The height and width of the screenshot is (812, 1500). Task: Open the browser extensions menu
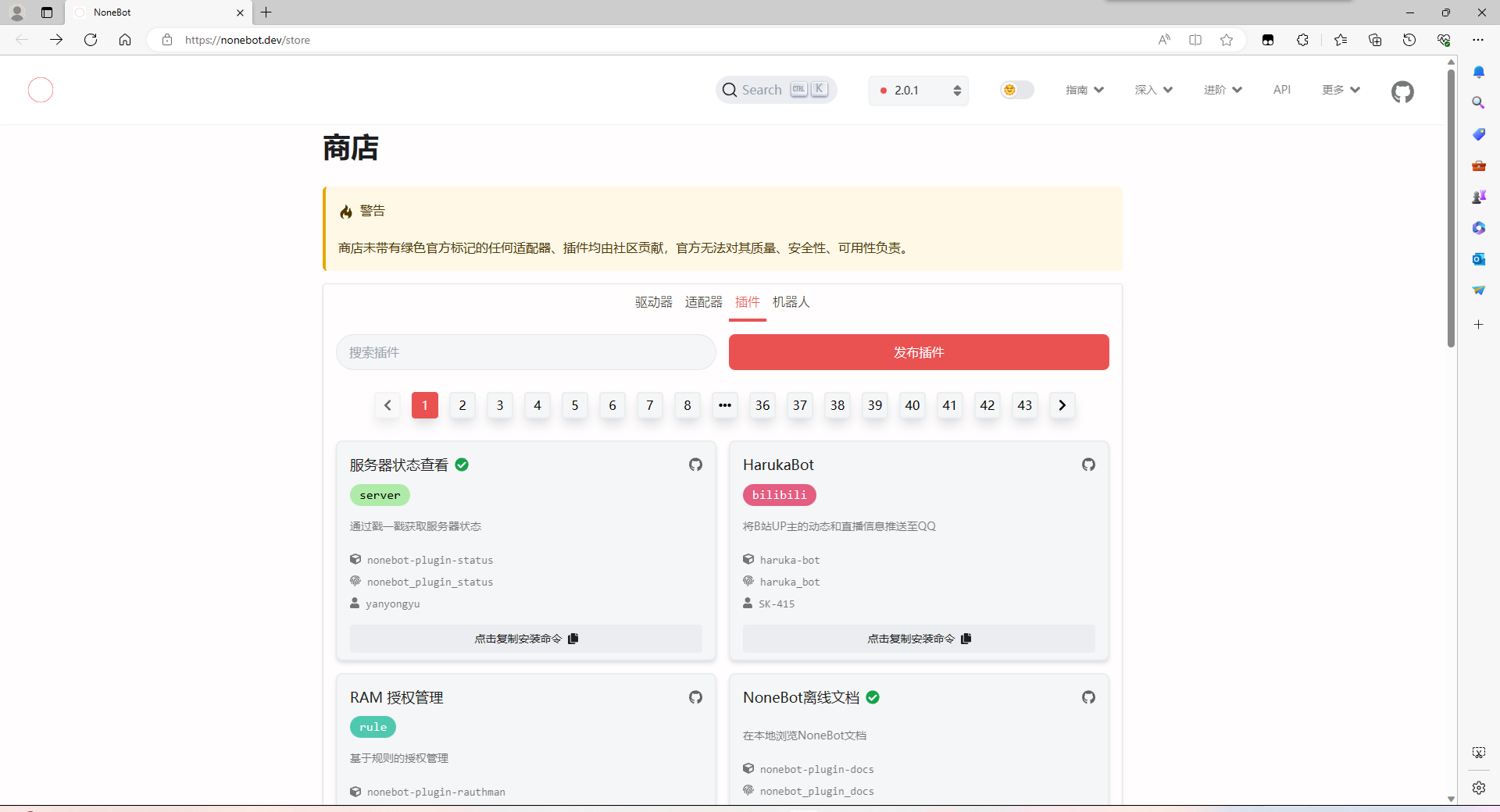point(1302,40)
